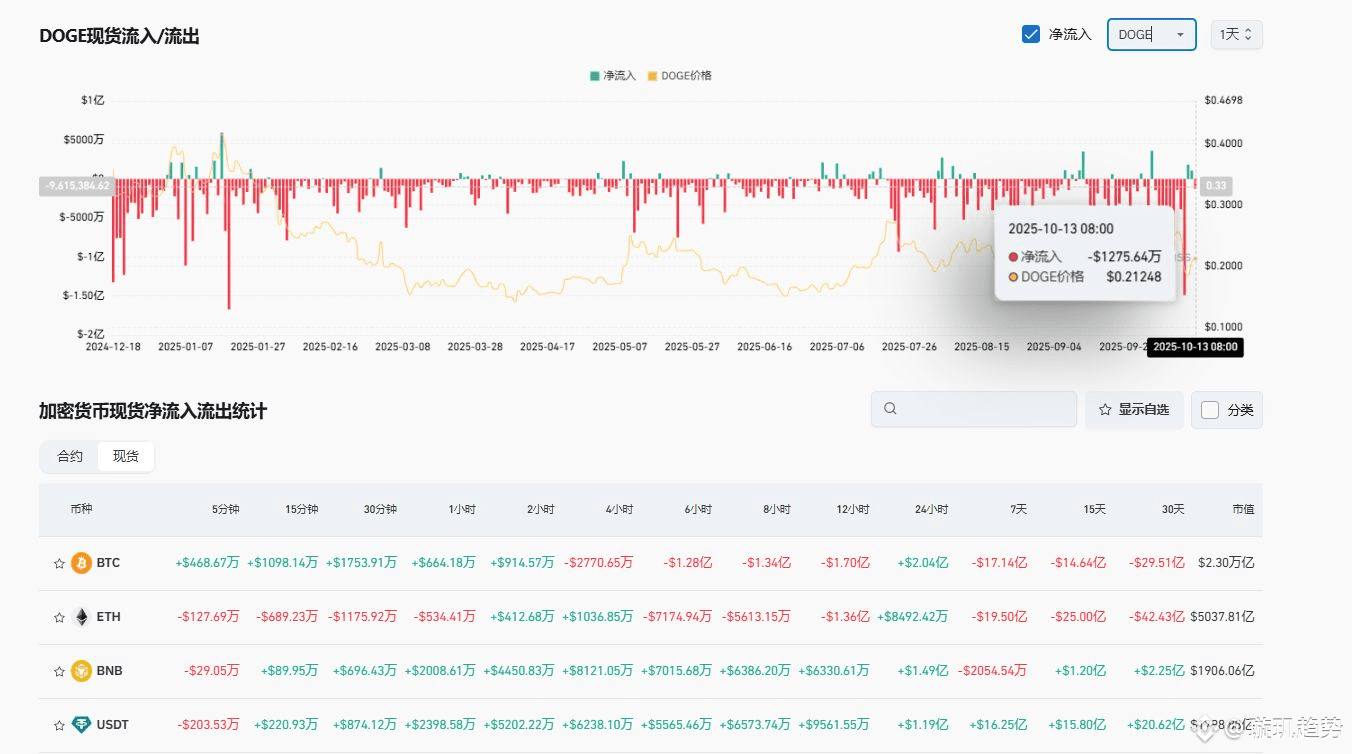Star ETH as a favorite
The height and width of the screenshot is (754, 1352).
point(59,618)
